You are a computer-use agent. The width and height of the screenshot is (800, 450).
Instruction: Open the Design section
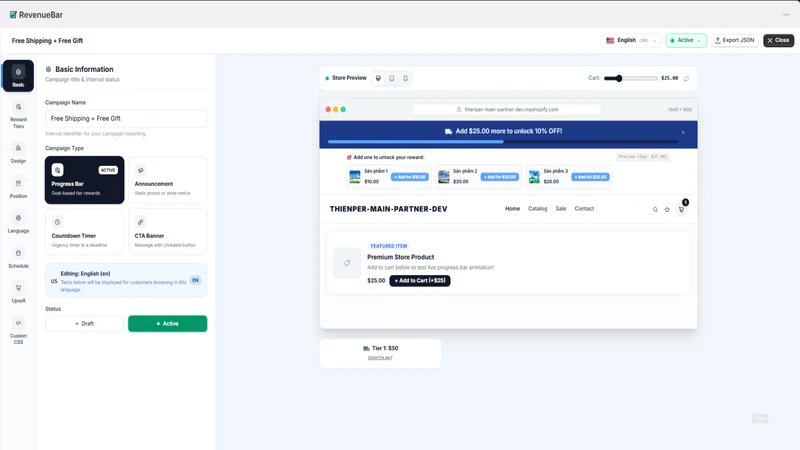tap(18, 153)
